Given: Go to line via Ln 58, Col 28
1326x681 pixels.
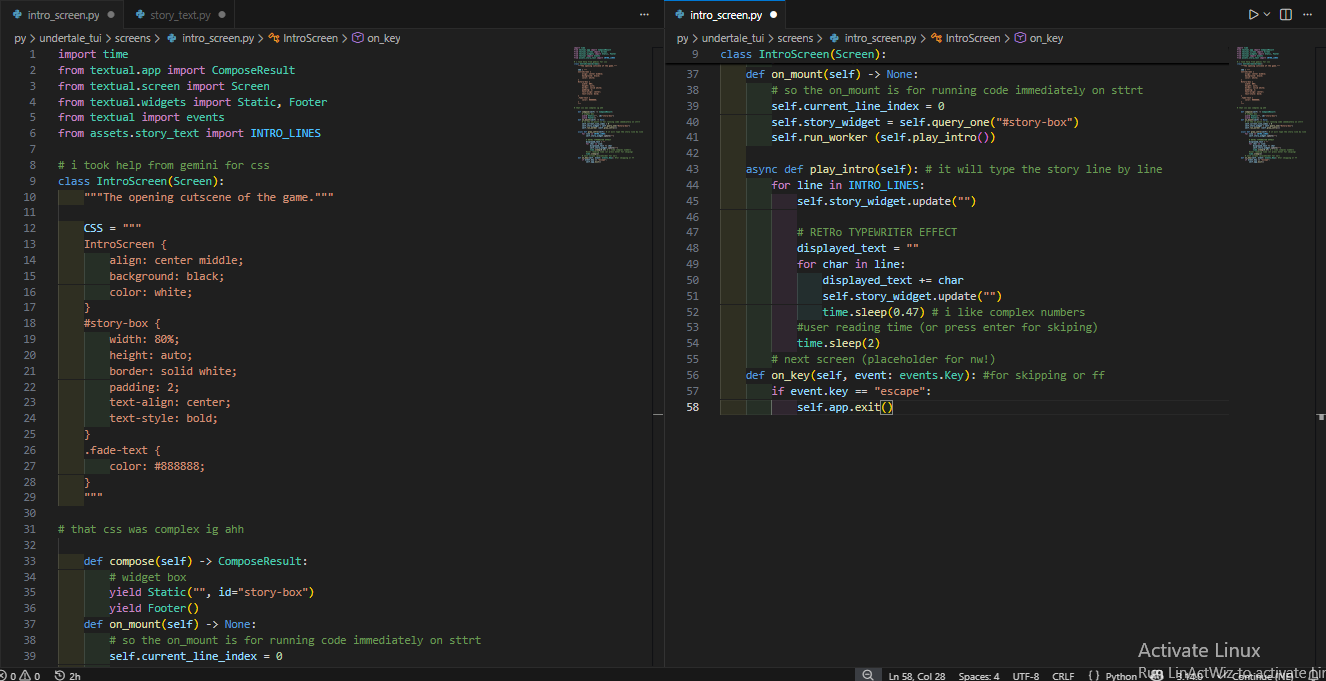Looking at the screenshot, I should pos(916,676).
